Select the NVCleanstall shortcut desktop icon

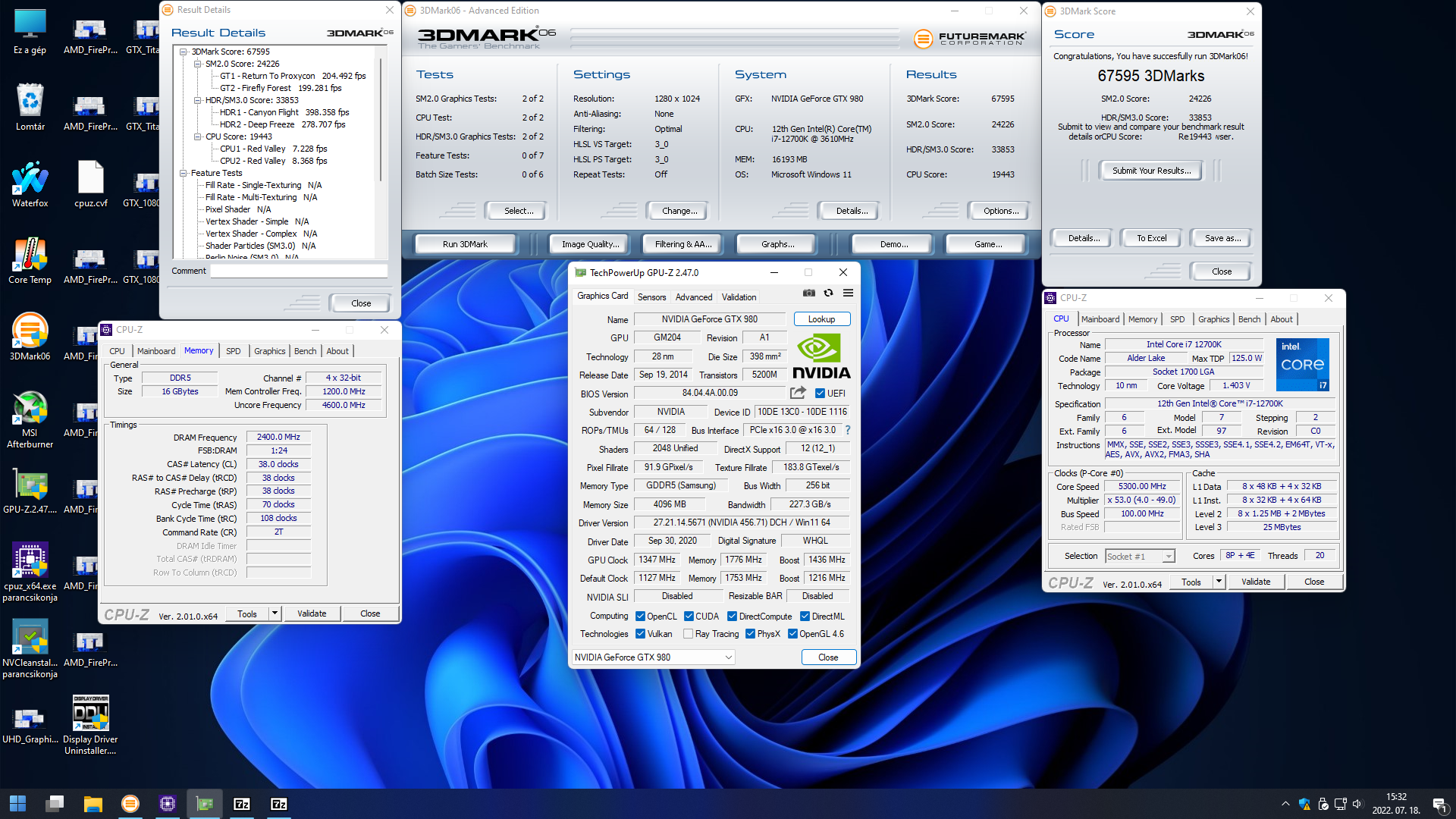(x=30, y=648)
